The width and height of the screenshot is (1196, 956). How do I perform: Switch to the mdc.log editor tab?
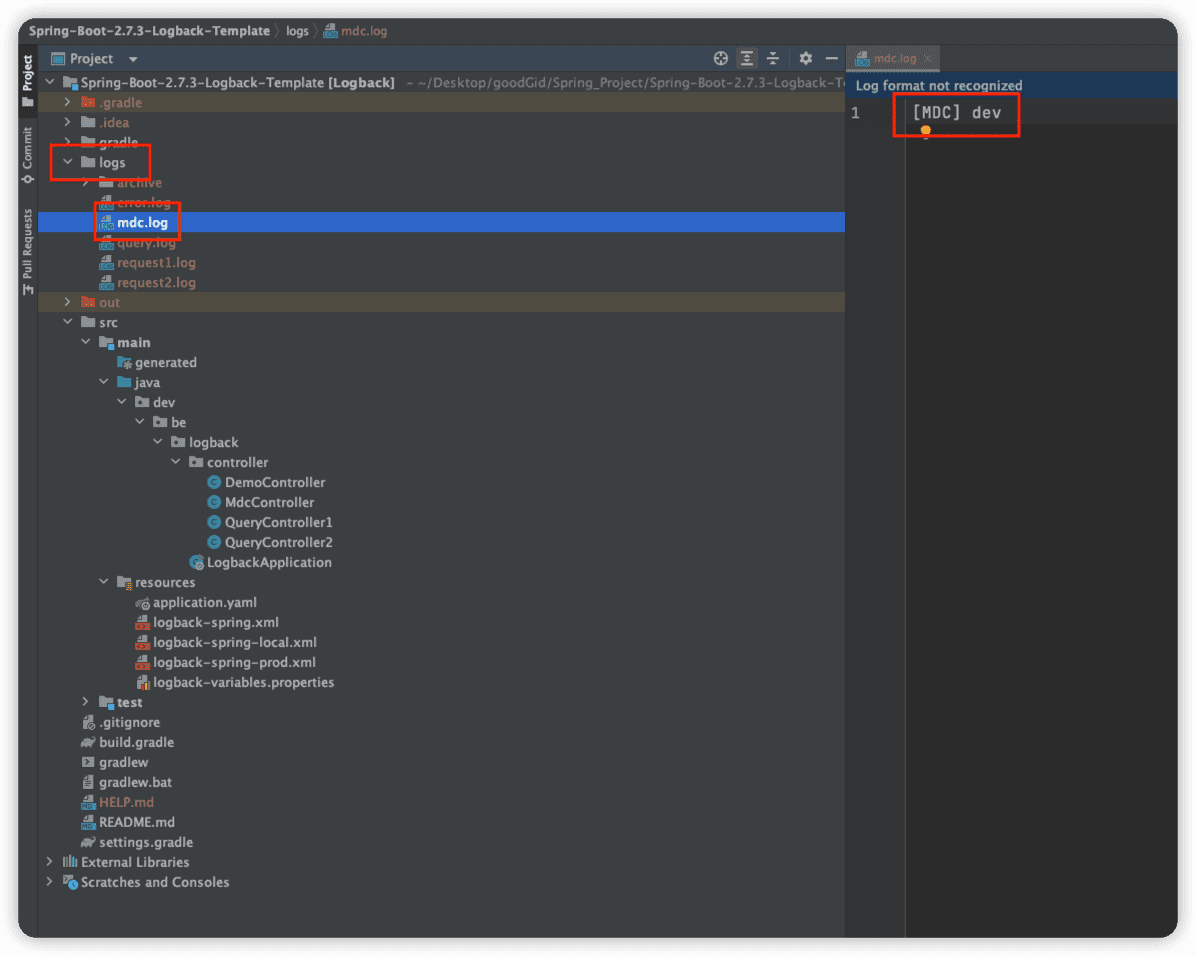pos(890,58)
